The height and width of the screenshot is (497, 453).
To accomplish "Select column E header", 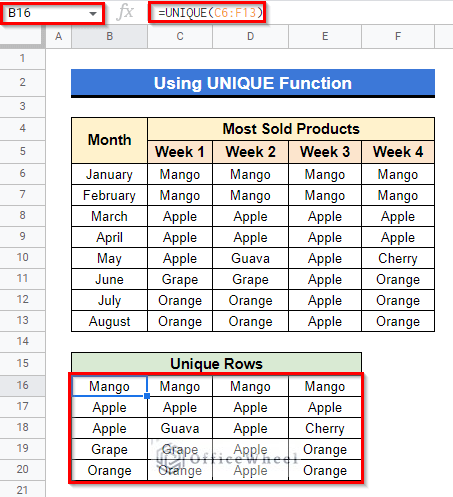I will tap(325, 36).
